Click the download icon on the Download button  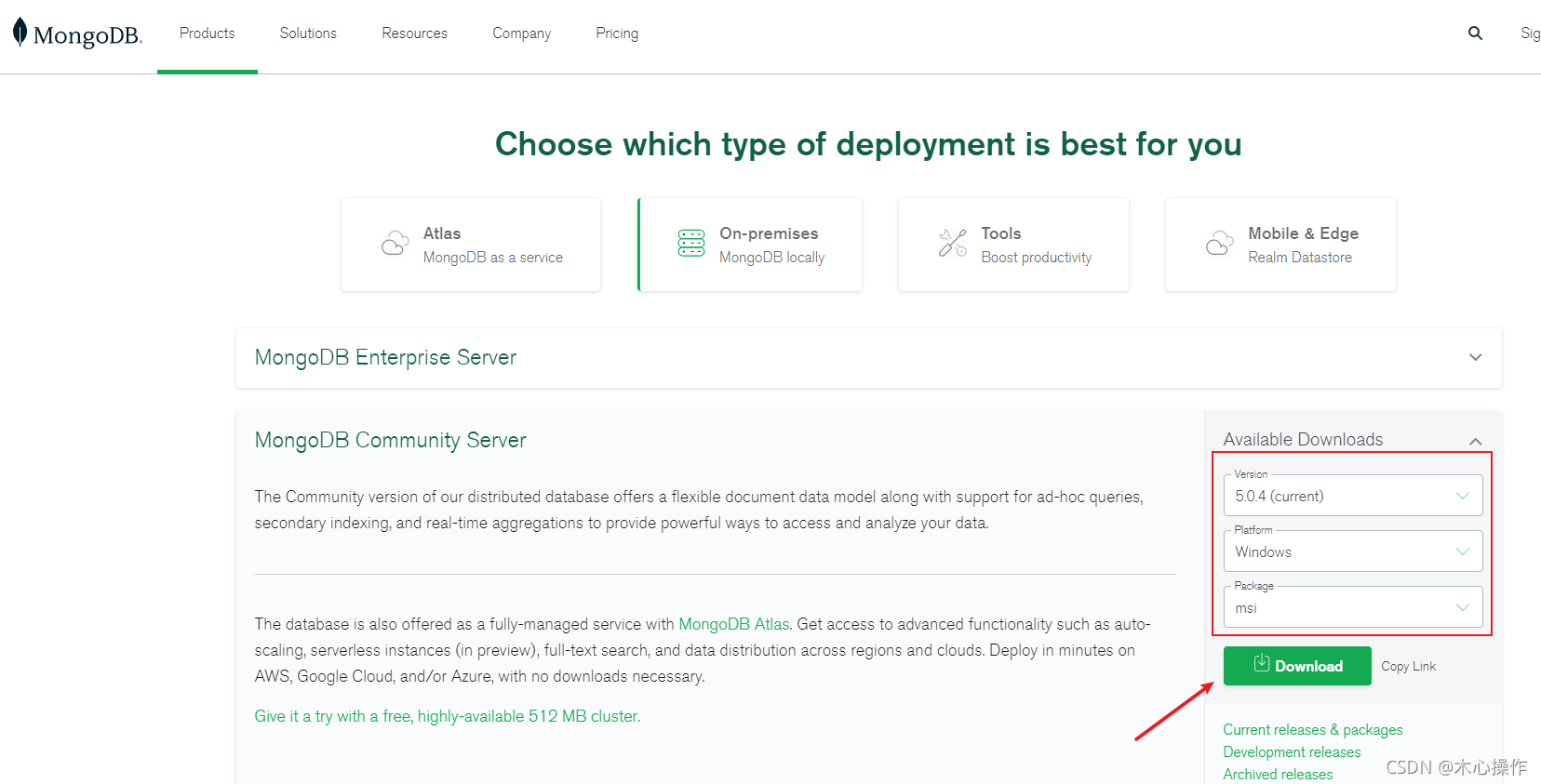[x=1262, y=663]
